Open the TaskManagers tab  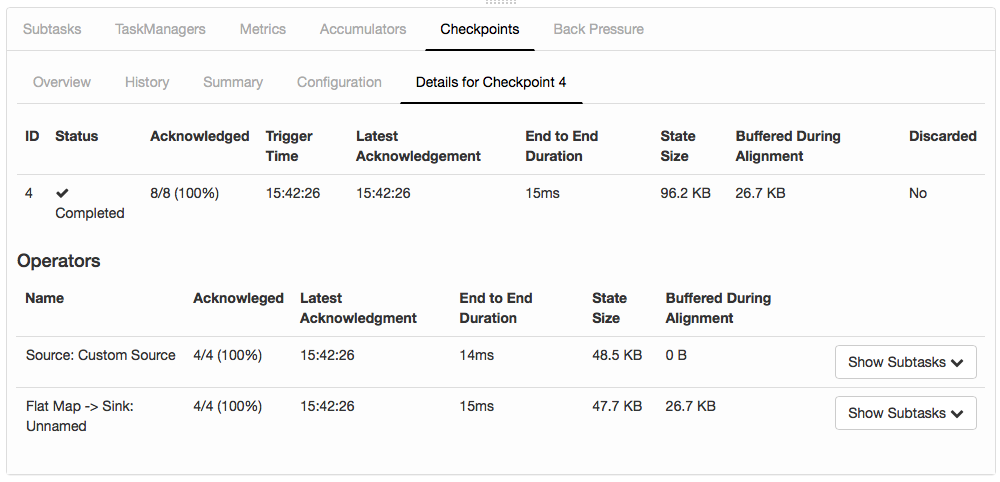[160, 29]
